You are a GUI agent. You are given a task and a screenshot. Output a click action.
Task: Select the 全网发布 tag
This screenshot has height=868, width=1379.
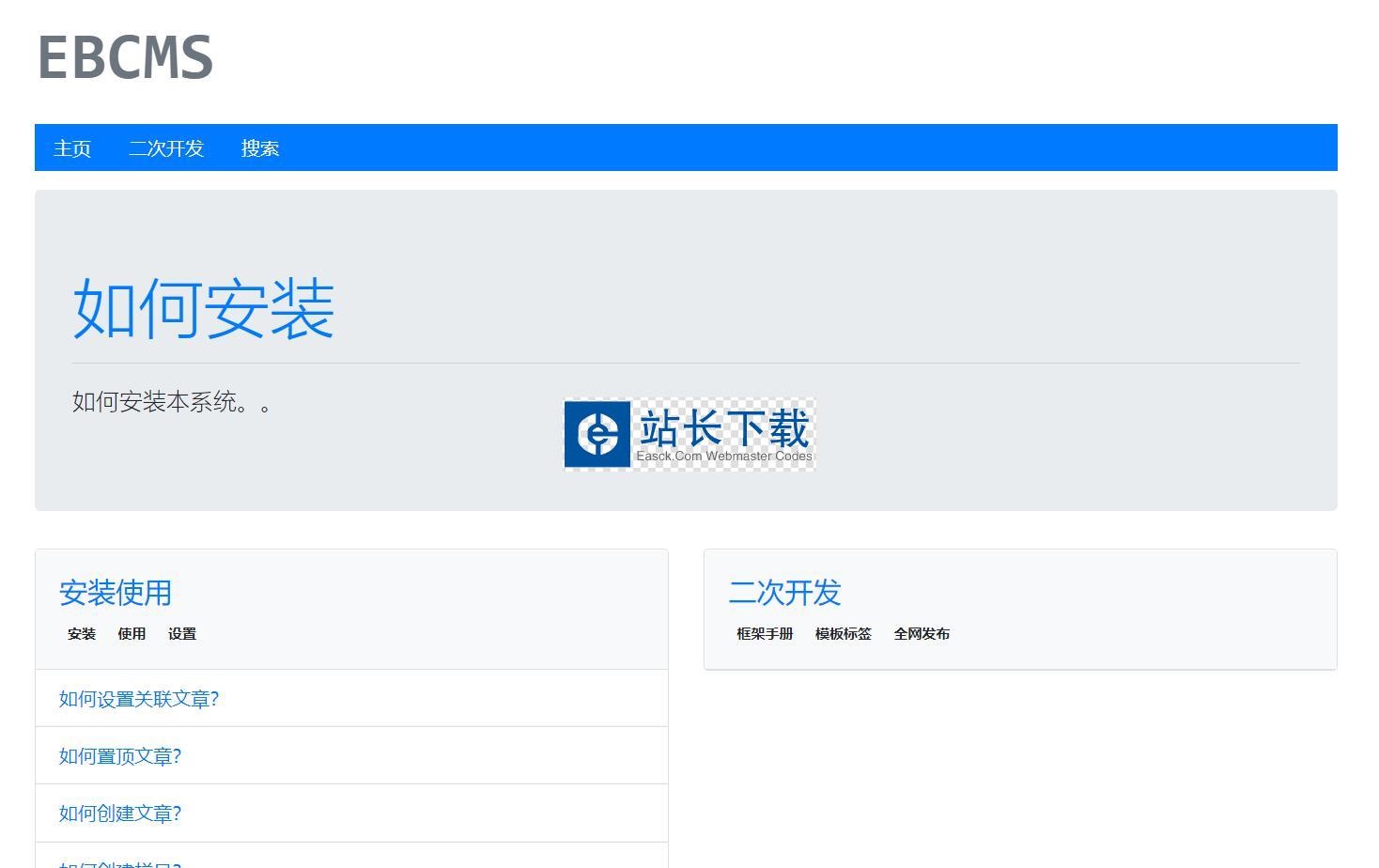922,634
